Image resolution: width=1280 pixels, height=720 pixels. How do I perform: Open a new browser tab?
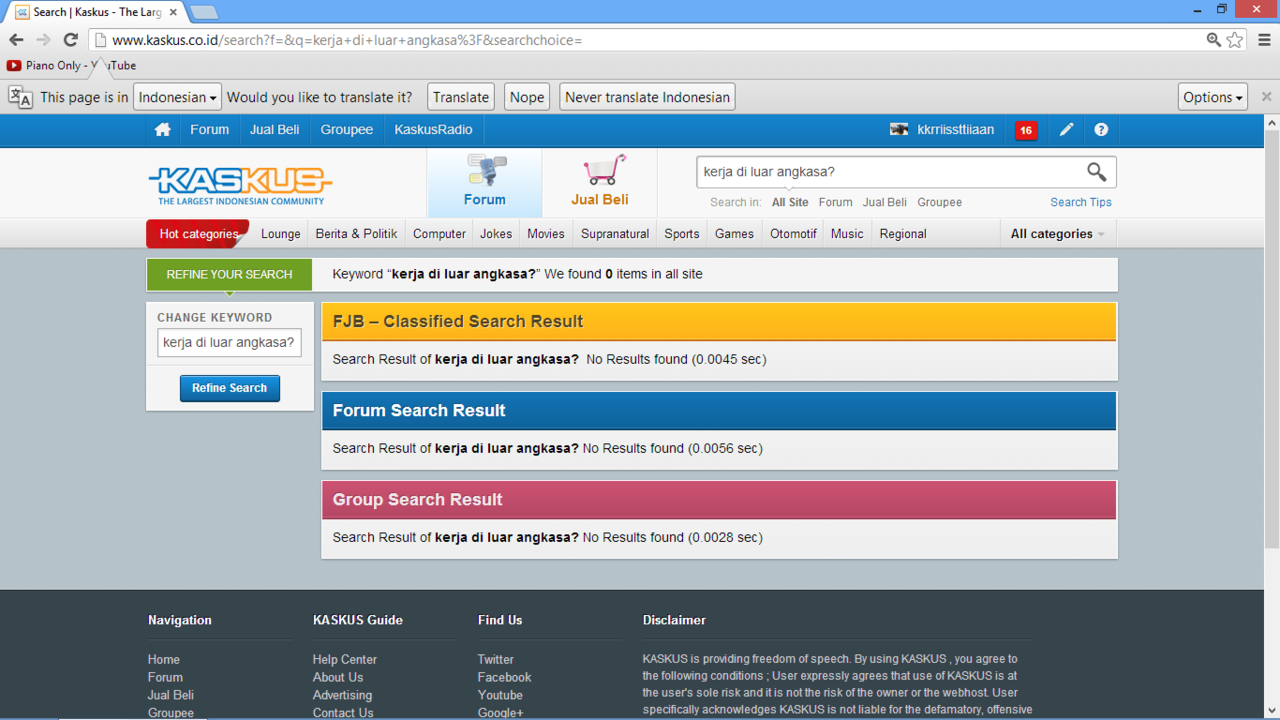pos(203,12)
